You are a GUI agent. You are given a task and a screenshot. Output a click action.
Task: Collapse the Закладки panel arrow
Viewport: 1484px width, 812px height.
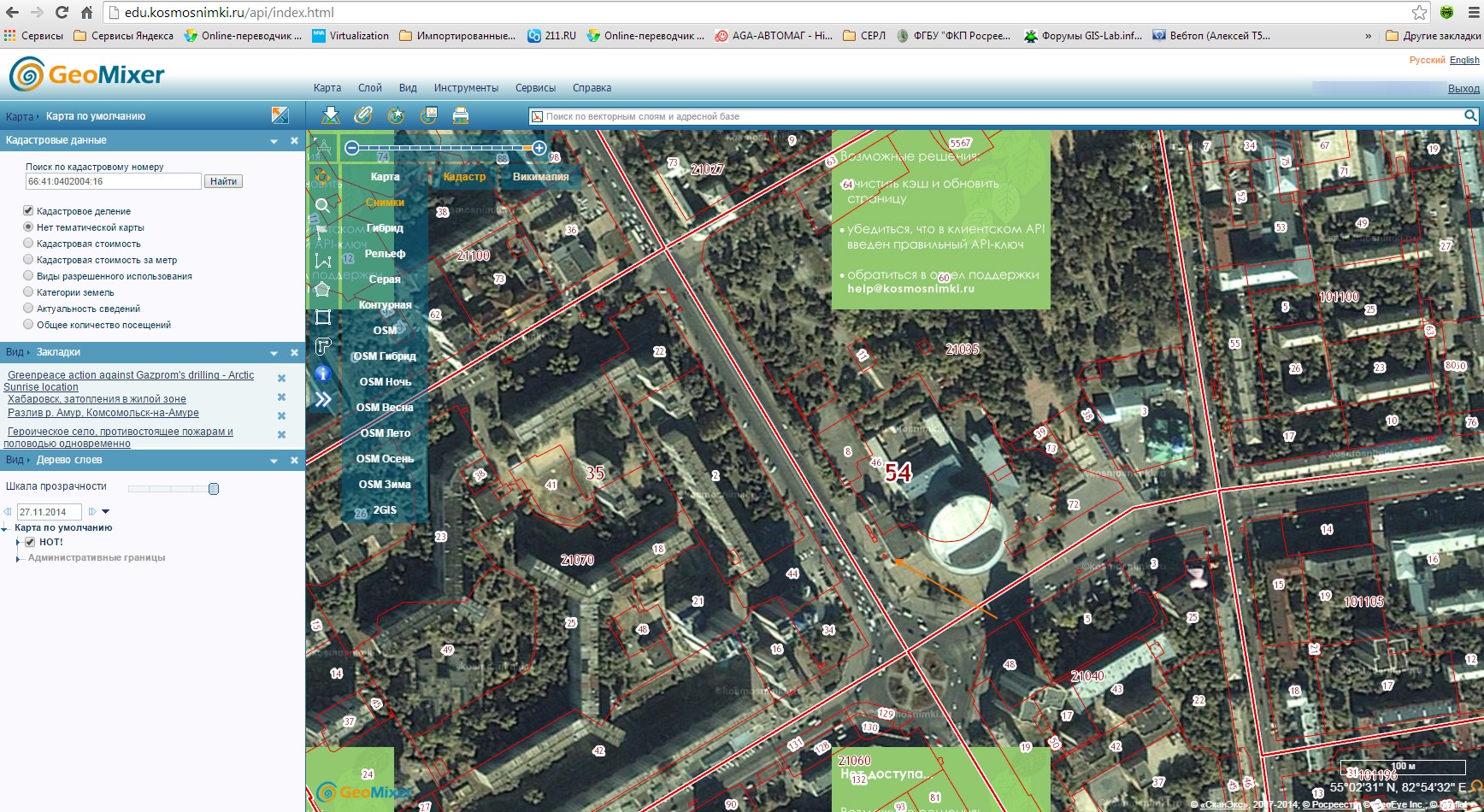click(274, 353)
